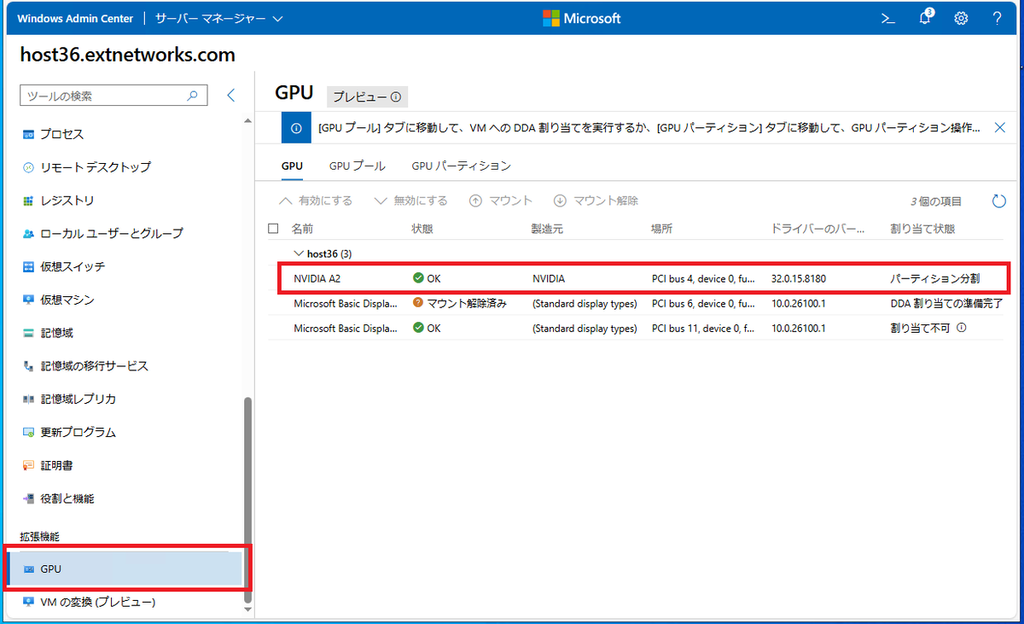Click the sidebar scrollbar thumb
The height and width of the screenshot is (624, 1024).
pyautogui.click(x=248, y=500)
